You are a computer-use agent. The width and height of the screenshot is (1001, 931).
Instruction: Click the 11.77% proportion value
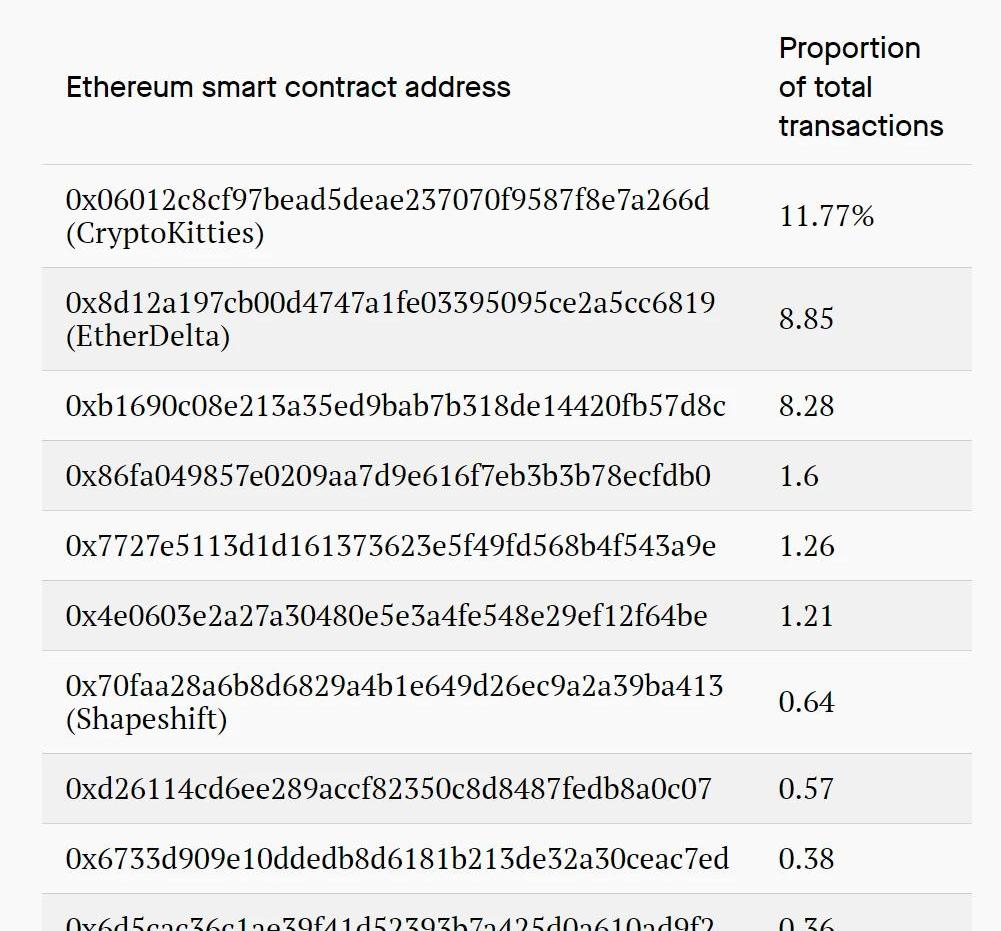pyautogui.click(x=826, y=216)
